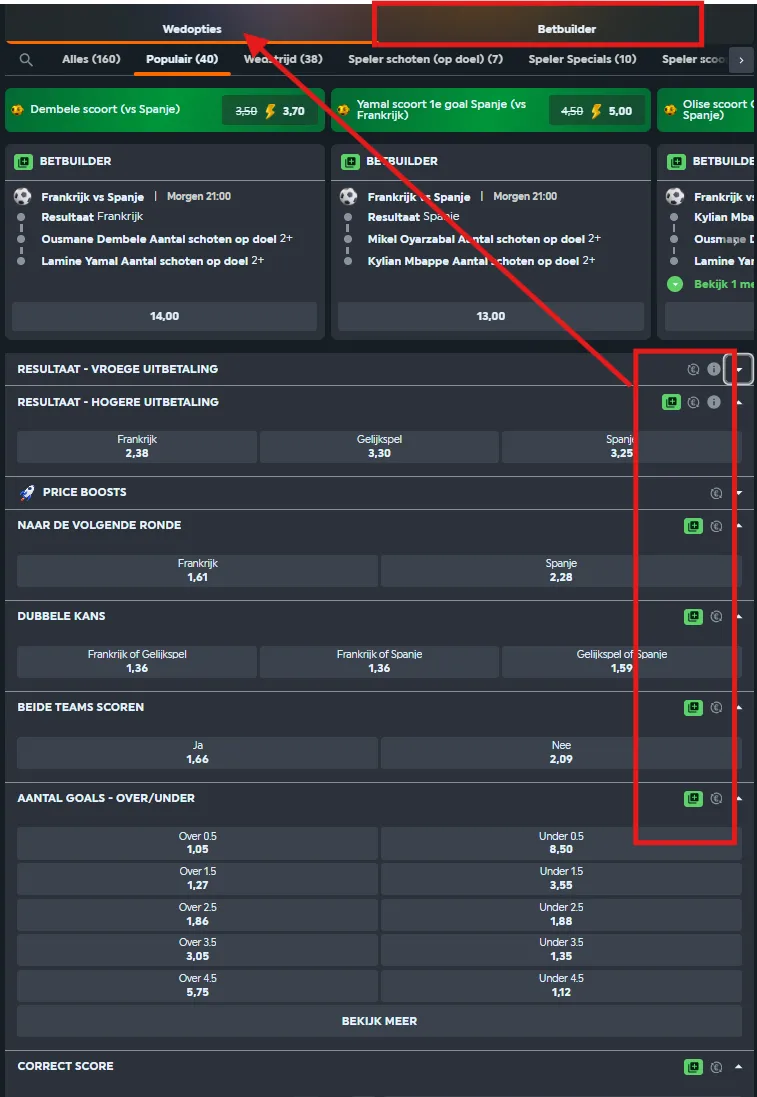Click cash-out euro icon in Dubbele Kans header

[716, 616]
